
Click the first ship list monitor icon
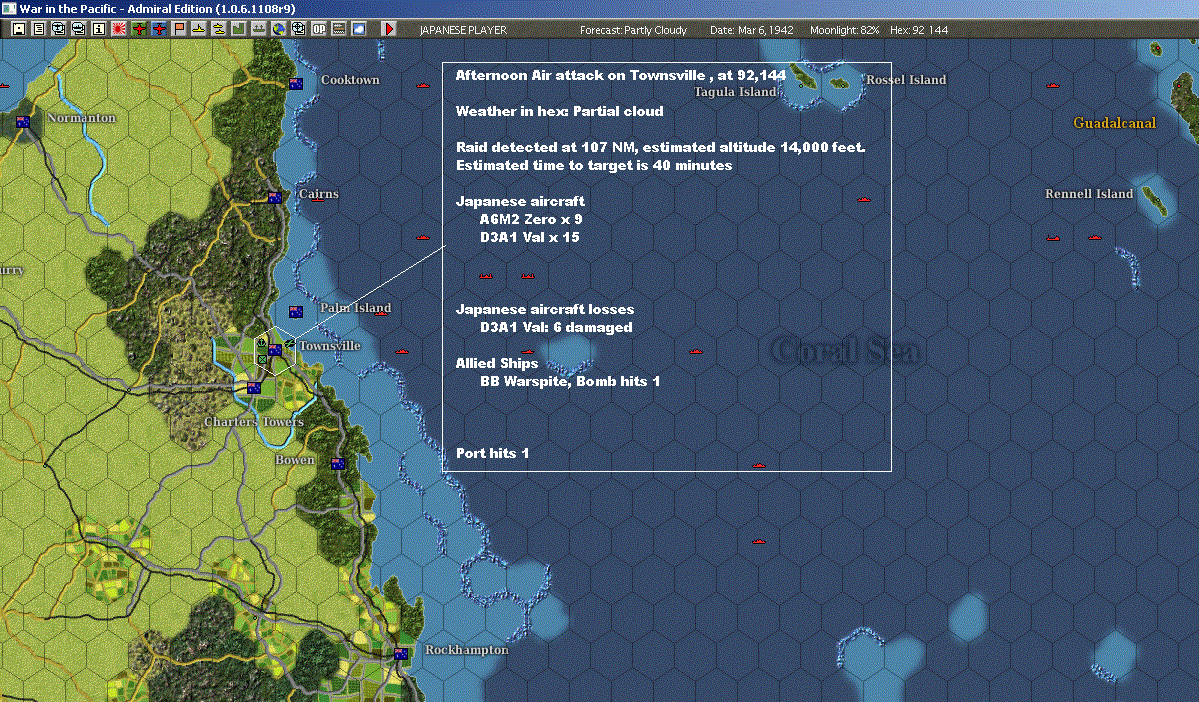click(x=59, y=29)
